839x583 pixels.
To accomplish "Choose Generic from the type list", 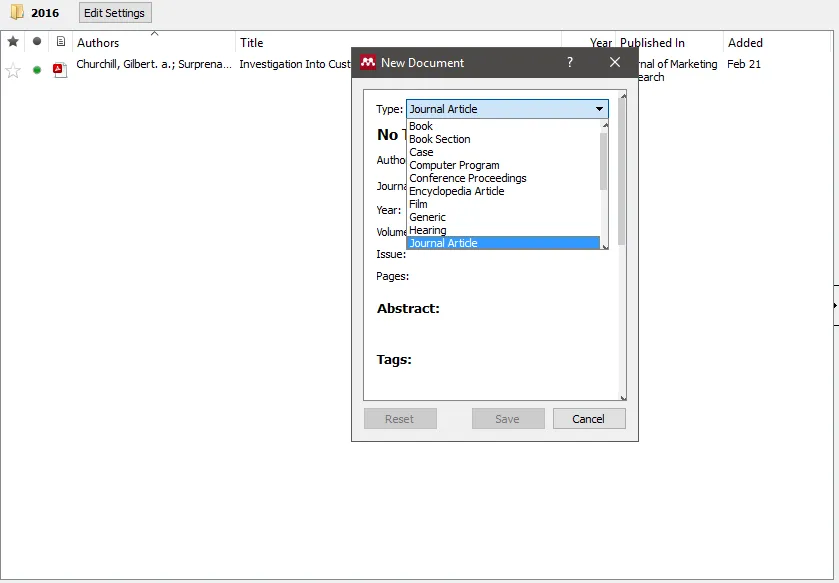I will point(427,217).
